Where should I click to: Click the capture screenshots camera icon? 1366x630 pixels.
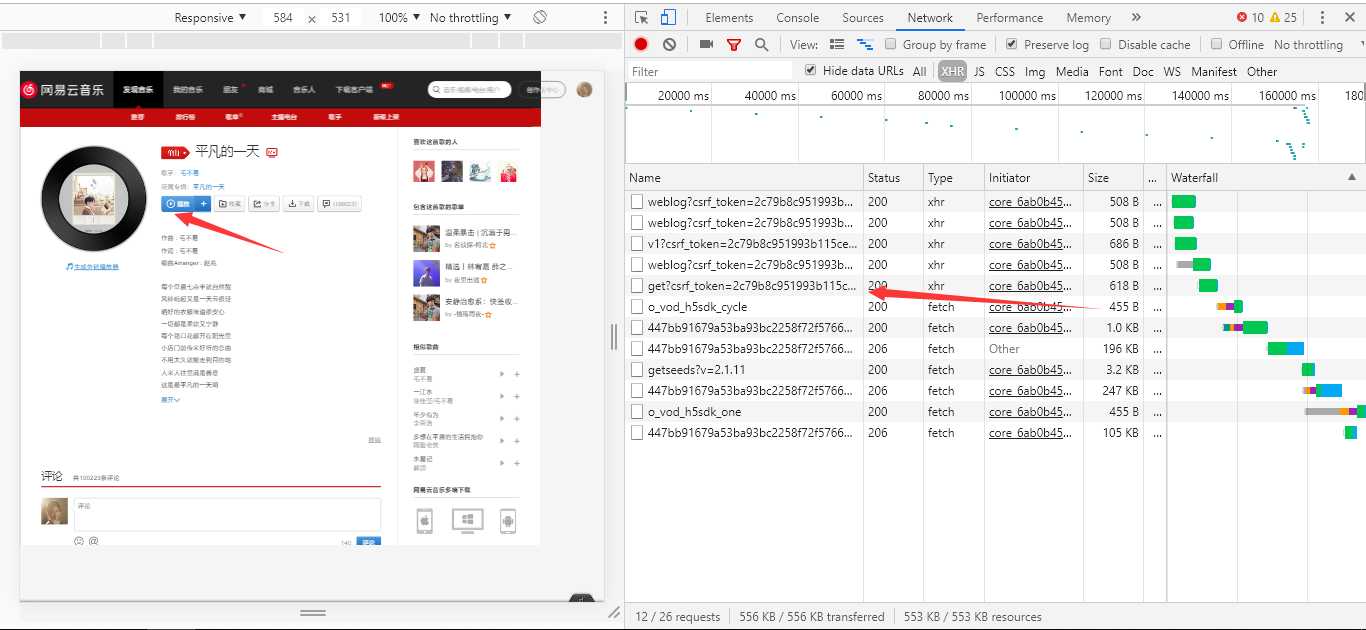click(x=706, y=44)
